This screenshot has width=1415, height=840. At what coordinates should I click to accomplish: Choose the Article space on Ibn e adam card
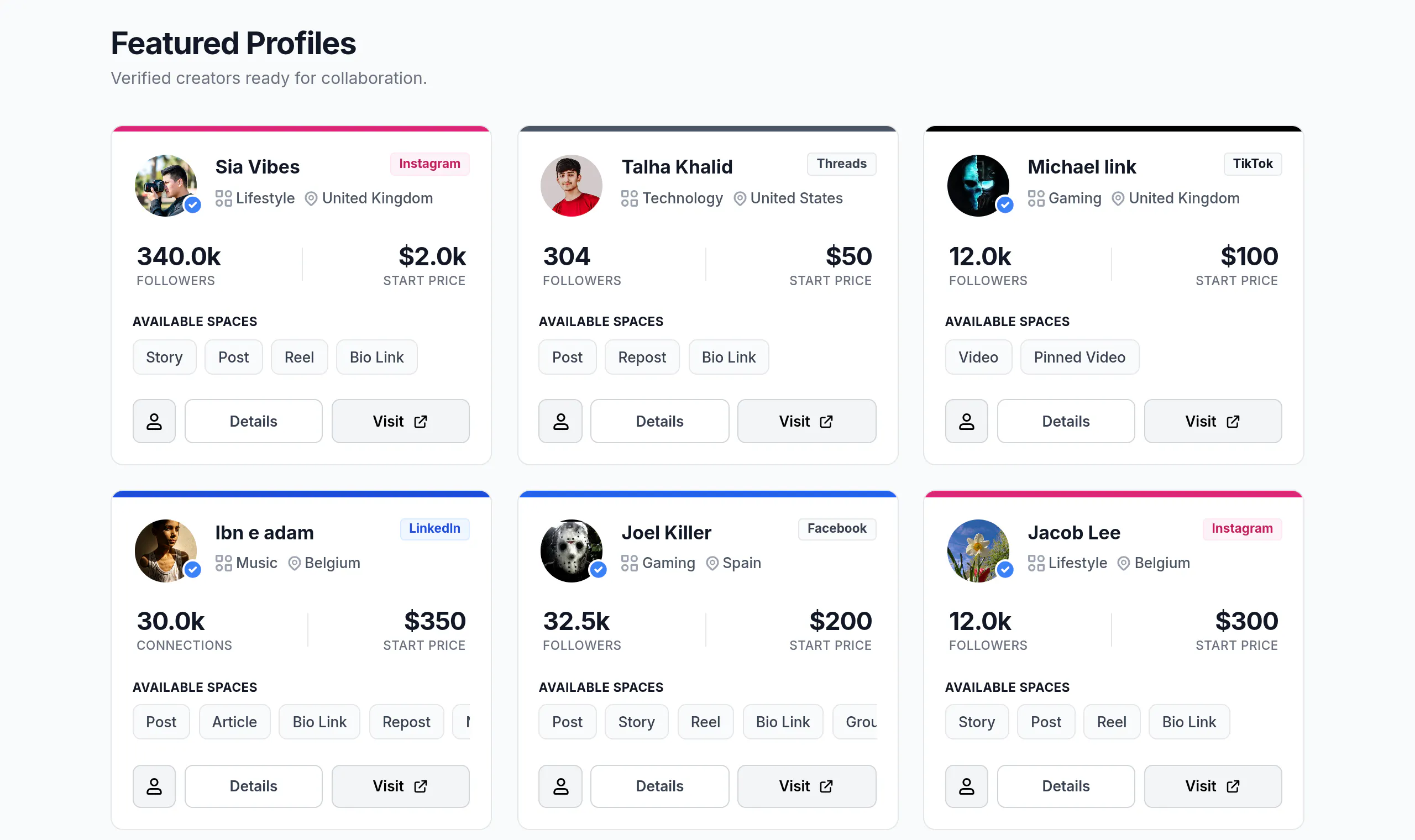(x=234, y=722)
